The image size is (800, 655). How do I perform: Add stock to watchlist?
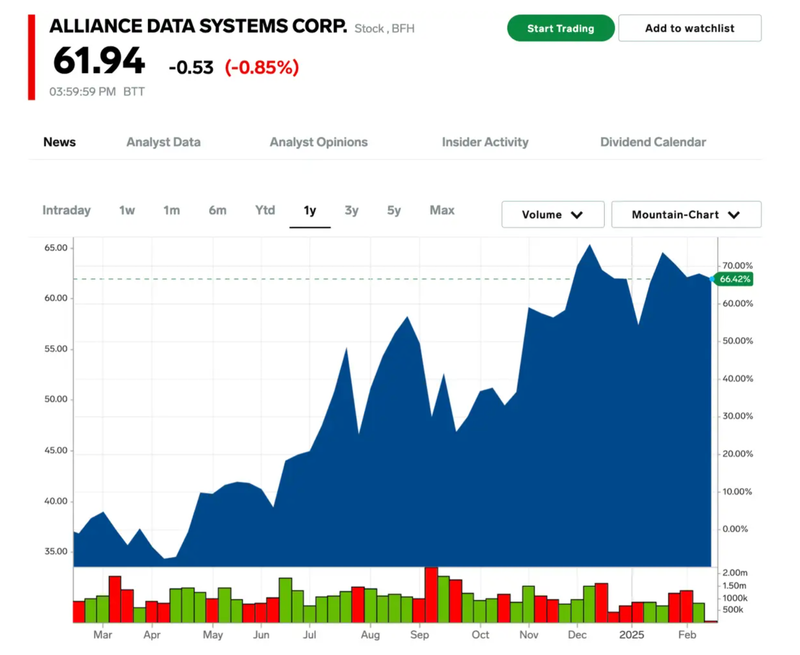point(689,28)
